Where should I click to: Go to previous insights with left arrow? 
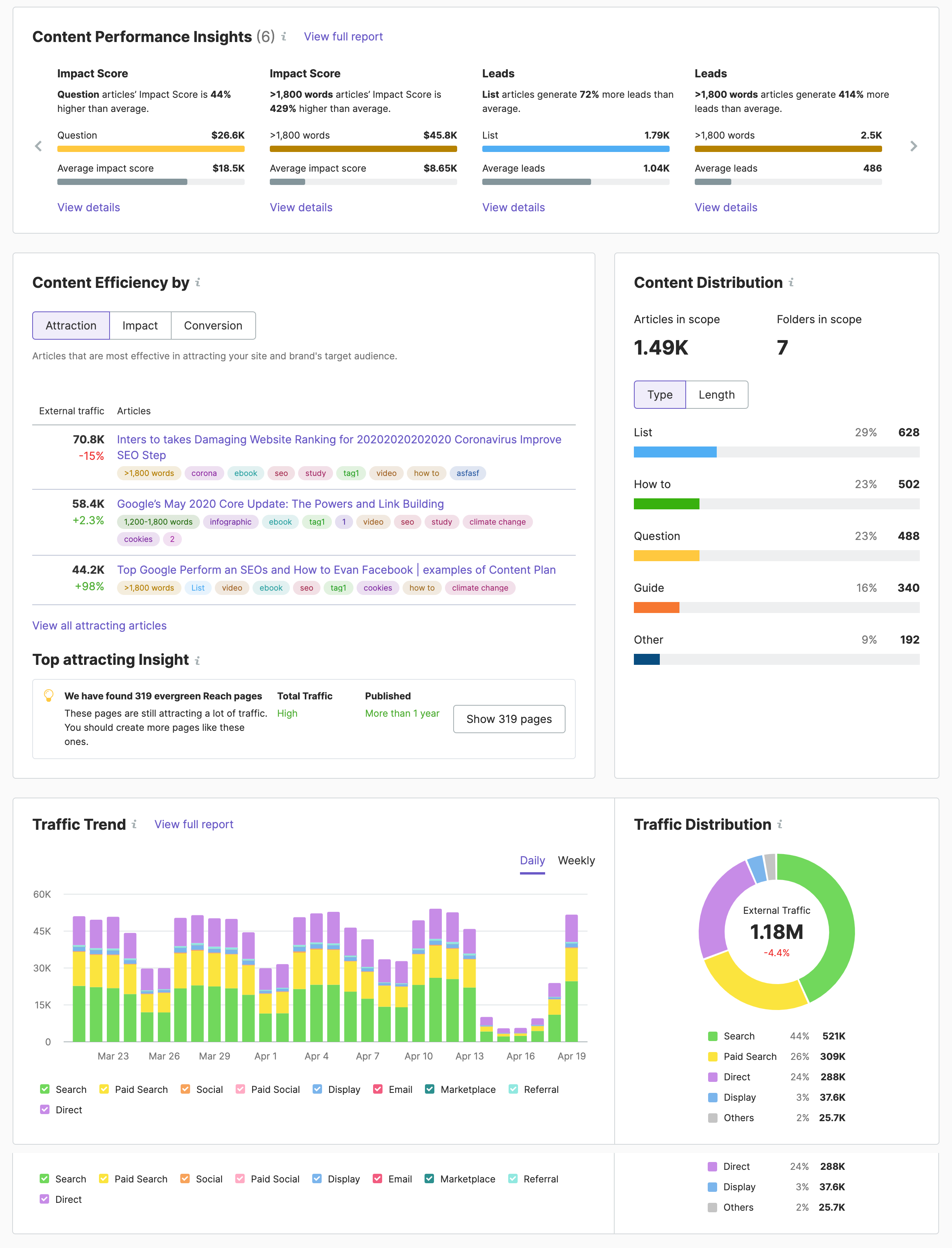coord(38,146)
